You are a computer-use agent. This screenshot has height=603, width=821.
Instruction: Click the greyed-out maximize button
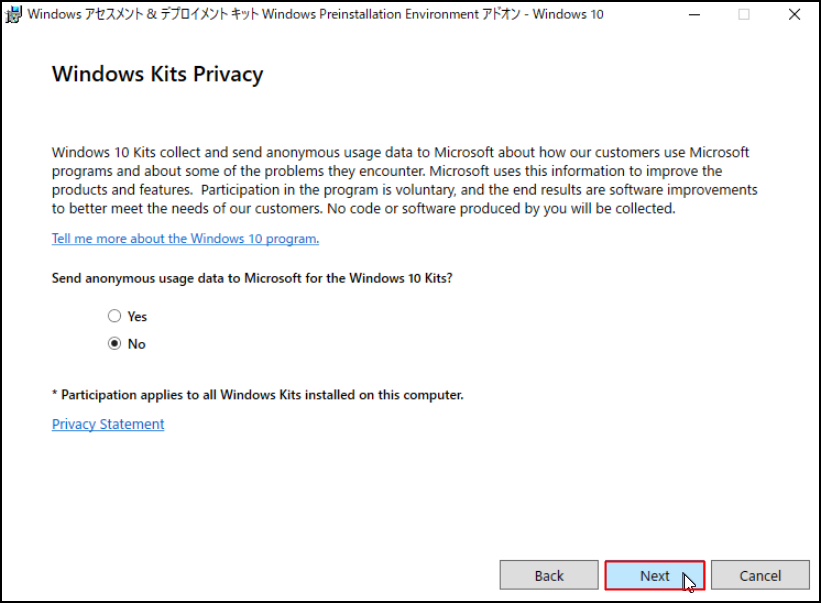pos(744,14)
